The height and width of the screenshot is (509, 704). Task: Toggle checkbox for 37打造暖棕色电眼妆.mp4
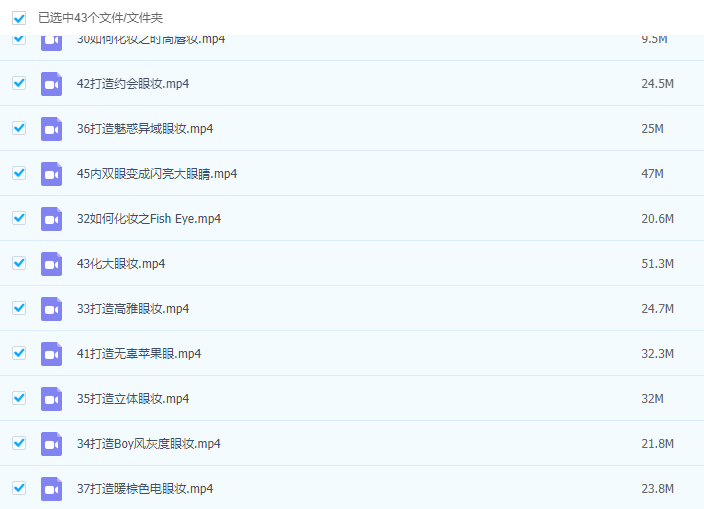click(19, 488)
